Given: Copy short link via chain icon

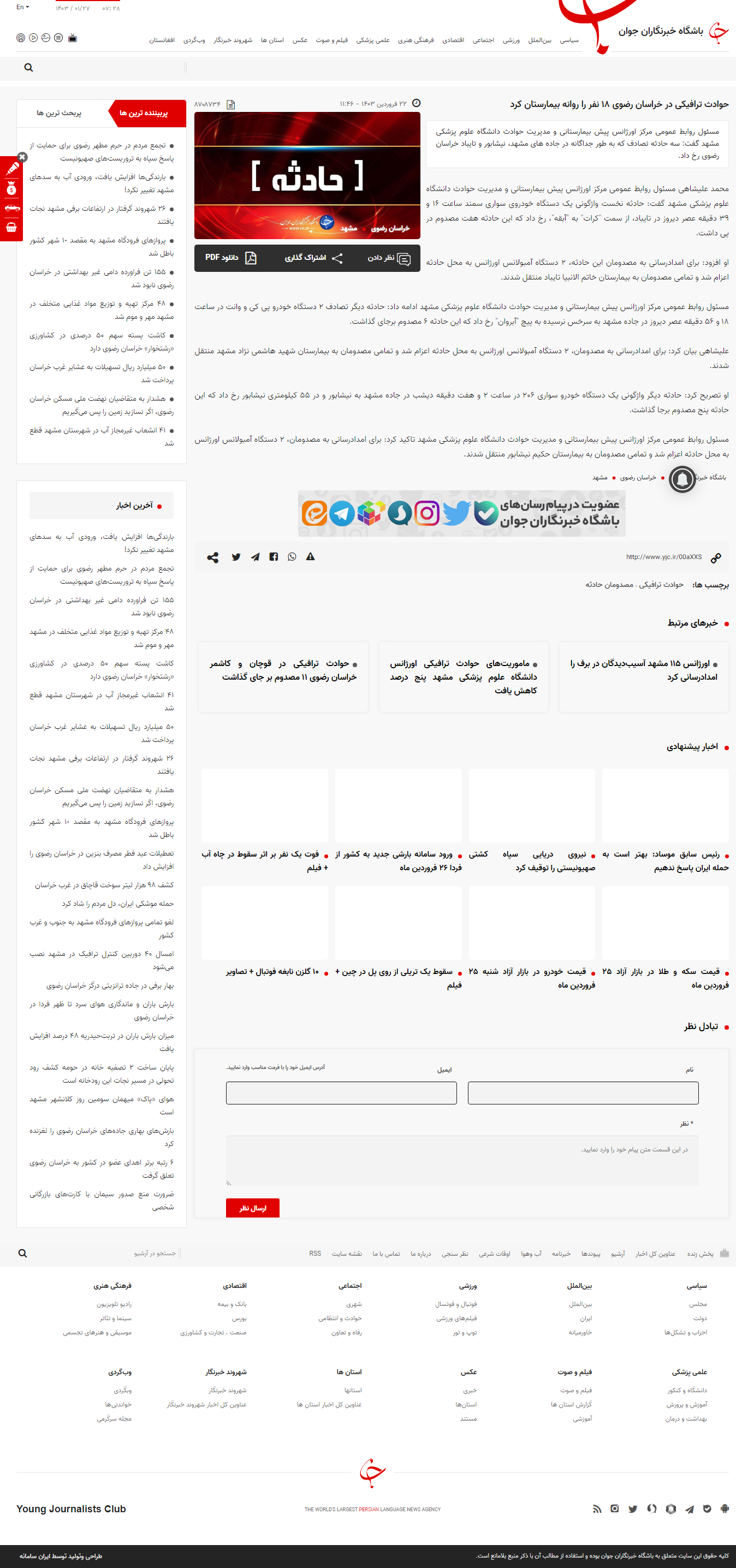Looking at the screenshot, I should (x=716, y=557).
